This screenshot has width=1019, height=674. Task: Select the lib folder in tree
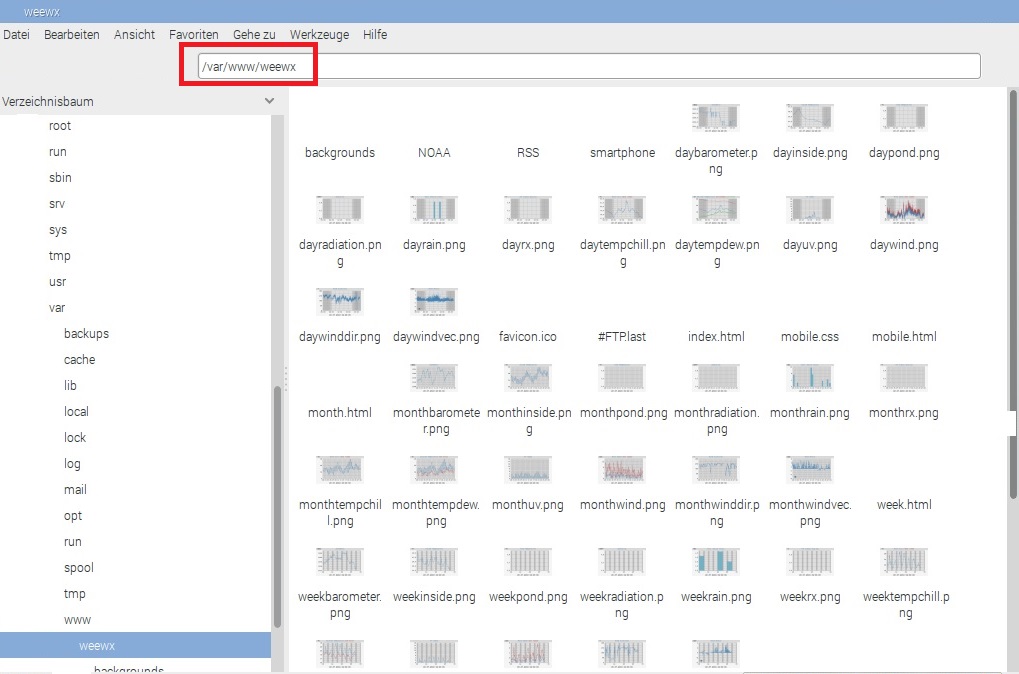pyautogui.click(x=70, y=386)
